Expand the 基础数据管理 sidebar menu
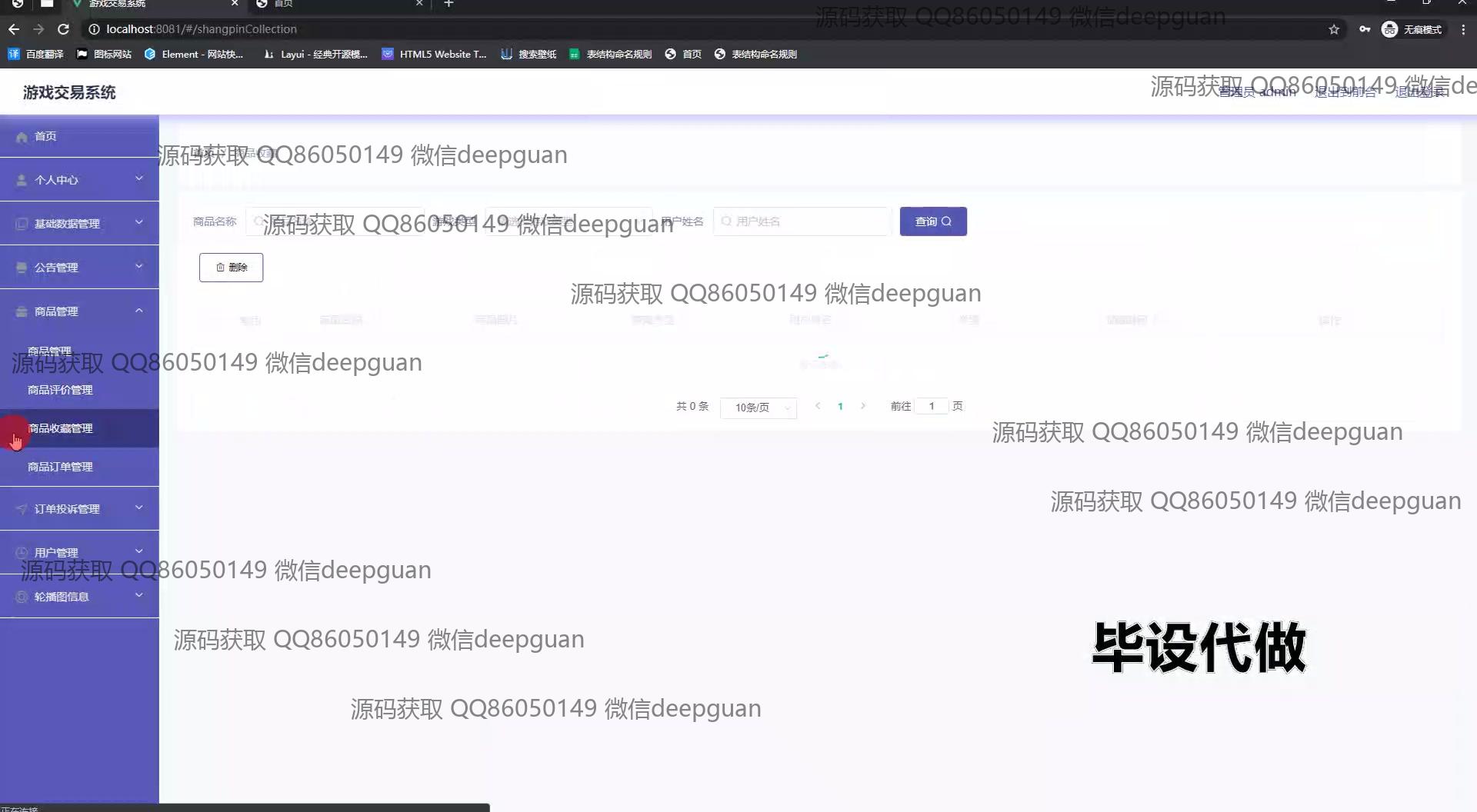 (x=79, y=224)
